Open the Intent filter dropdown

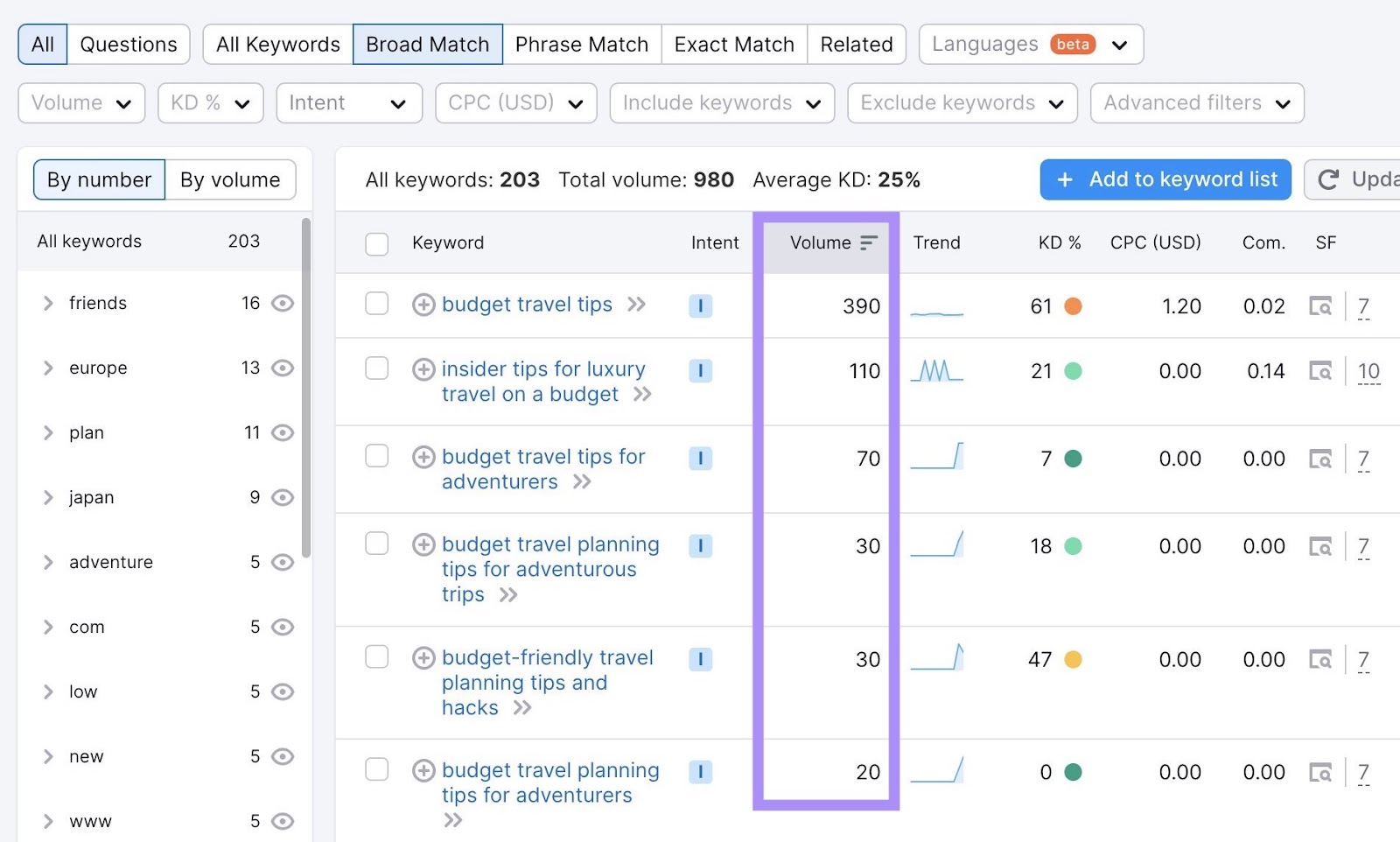tap(349, 103)
